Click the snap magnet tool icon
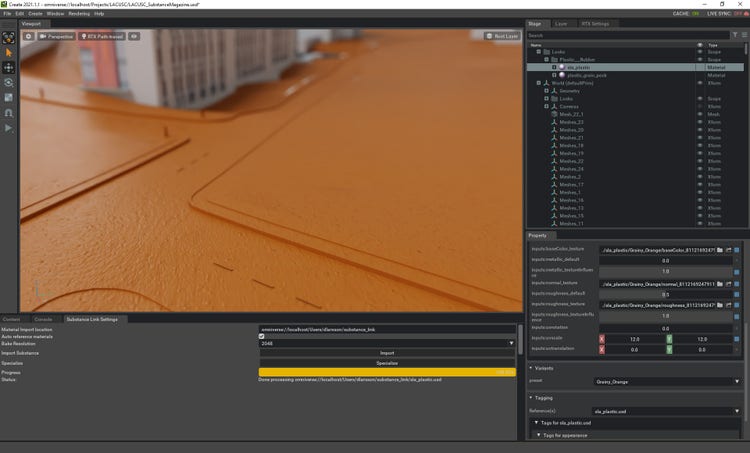Image resolution: width=750 pixels, height=453 pixels. [9, 113]
